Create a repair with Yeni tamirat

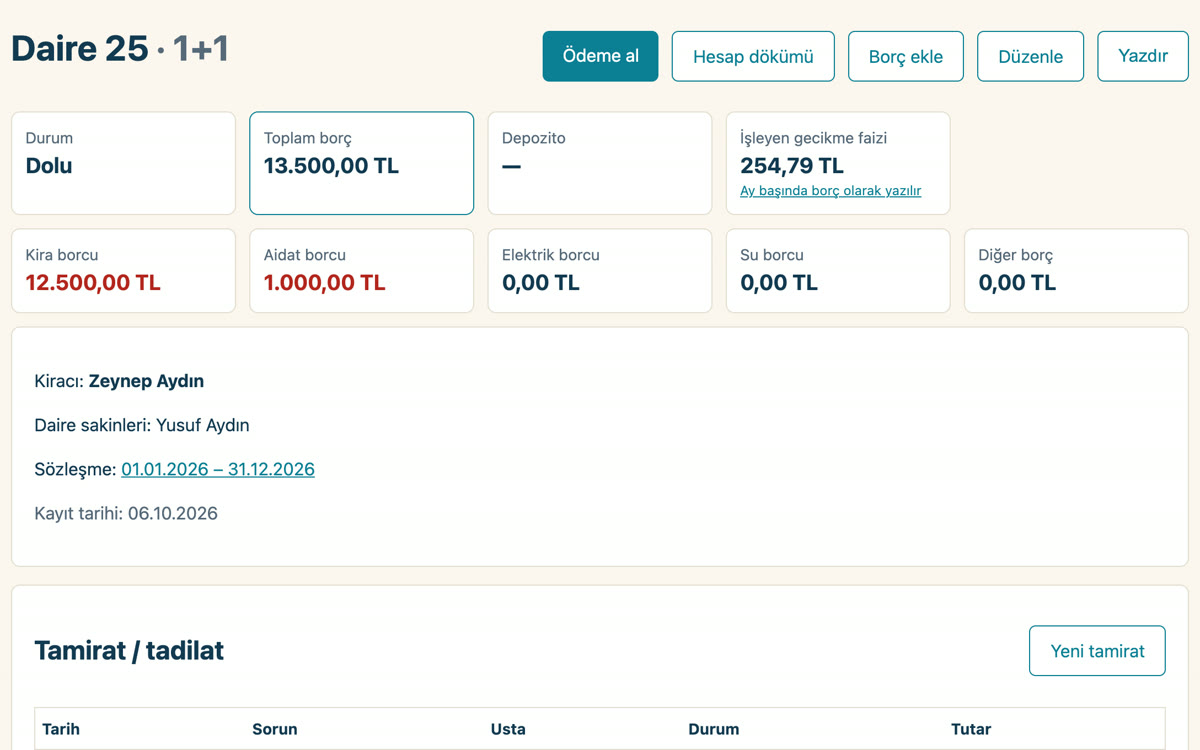tap(1097, 651)
